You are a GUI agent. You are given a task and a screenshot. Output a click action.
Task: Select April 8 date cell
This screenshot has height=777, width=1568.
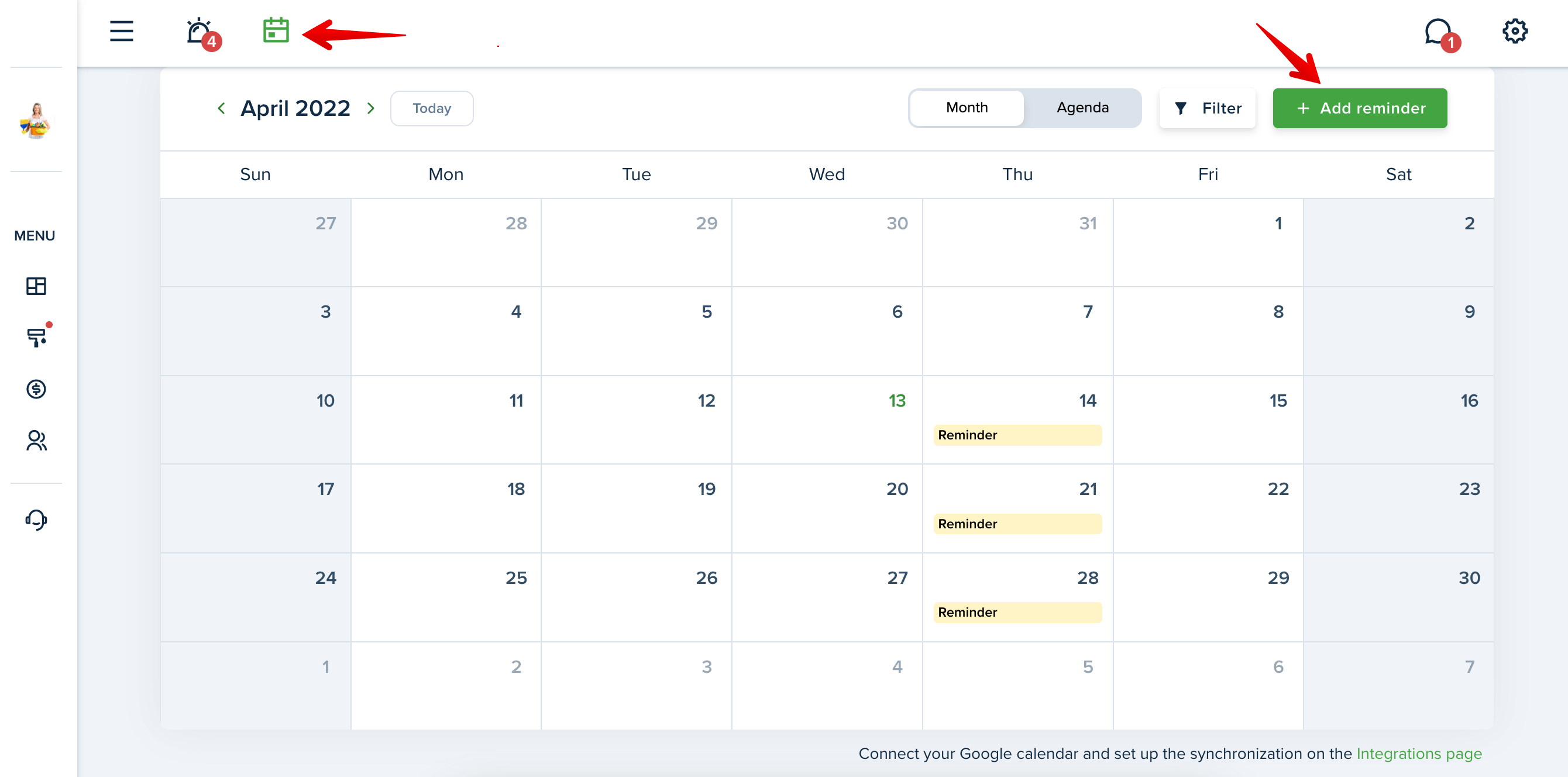click(1208, 331)
